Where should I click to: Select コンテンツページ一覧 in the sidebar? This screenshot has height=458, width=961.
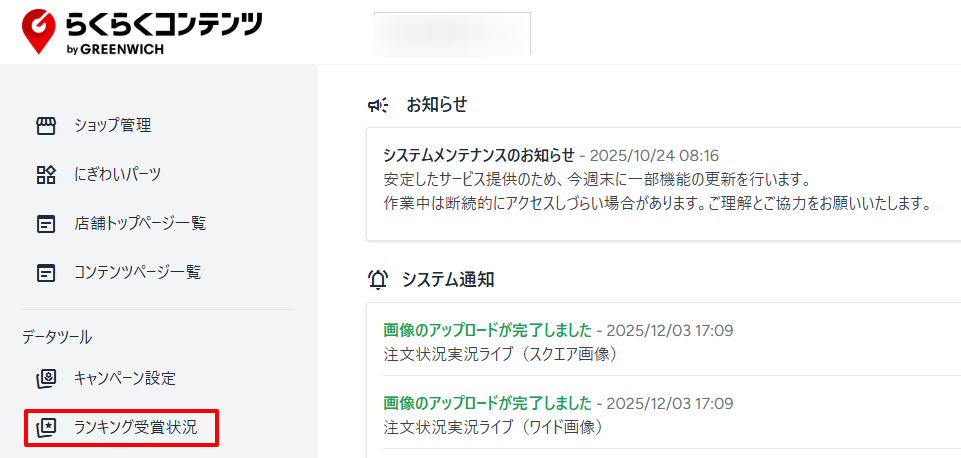(137, 272)
